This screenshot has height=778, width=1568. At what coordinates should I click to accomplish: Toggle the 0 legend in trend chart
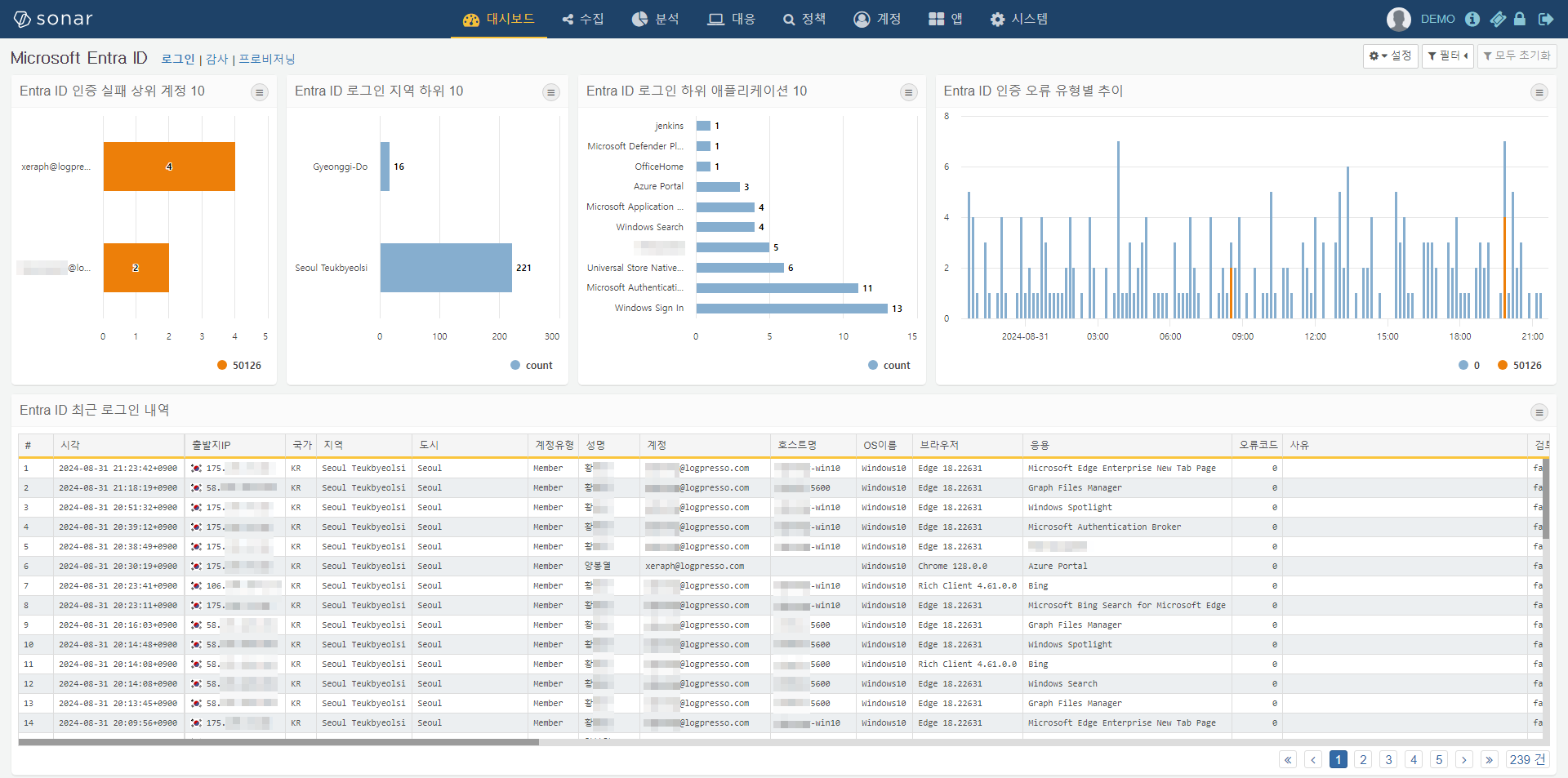click(x=1469, y=365)
